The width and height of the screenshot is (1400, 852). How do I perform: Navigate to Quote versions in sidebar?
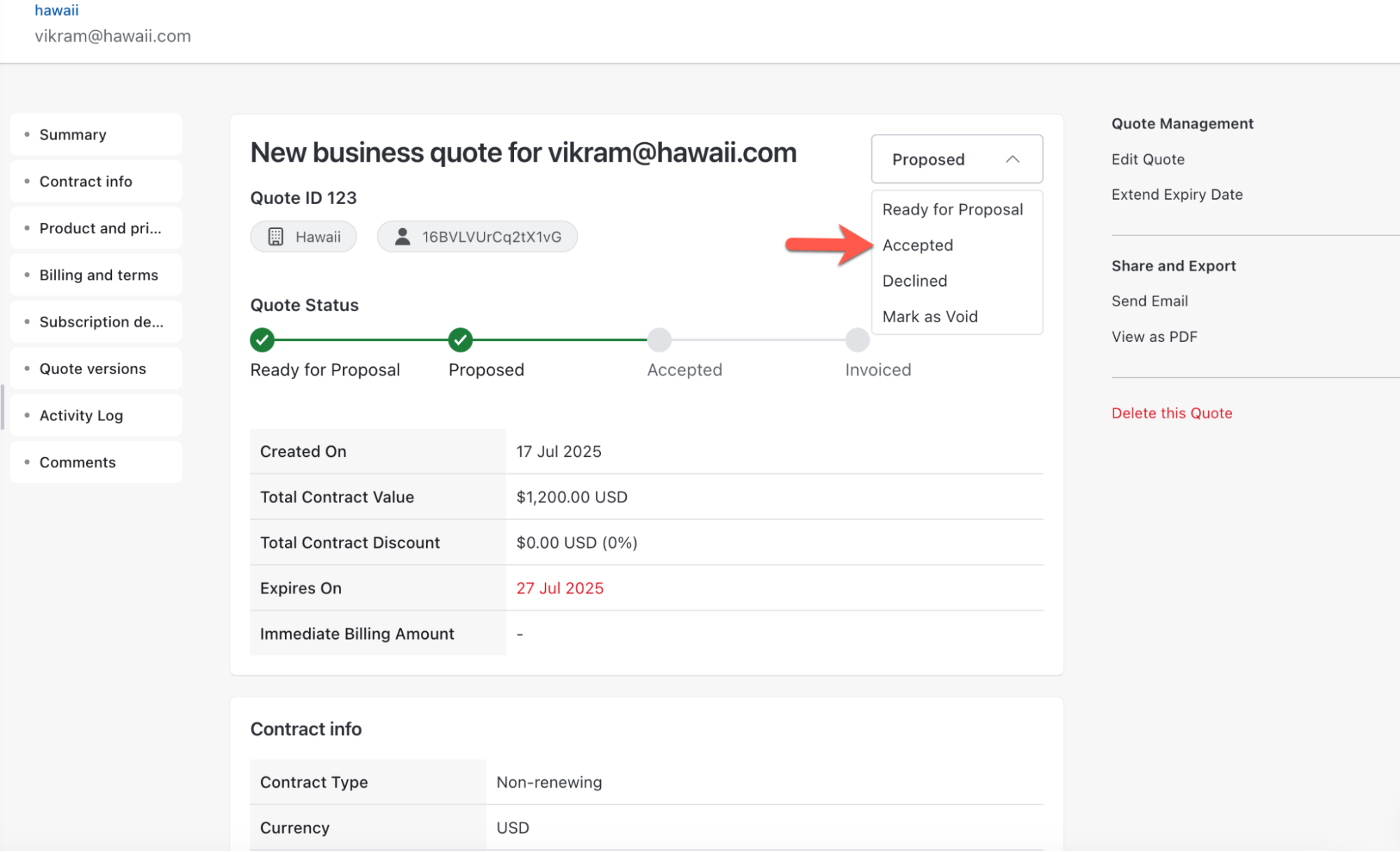92,369
